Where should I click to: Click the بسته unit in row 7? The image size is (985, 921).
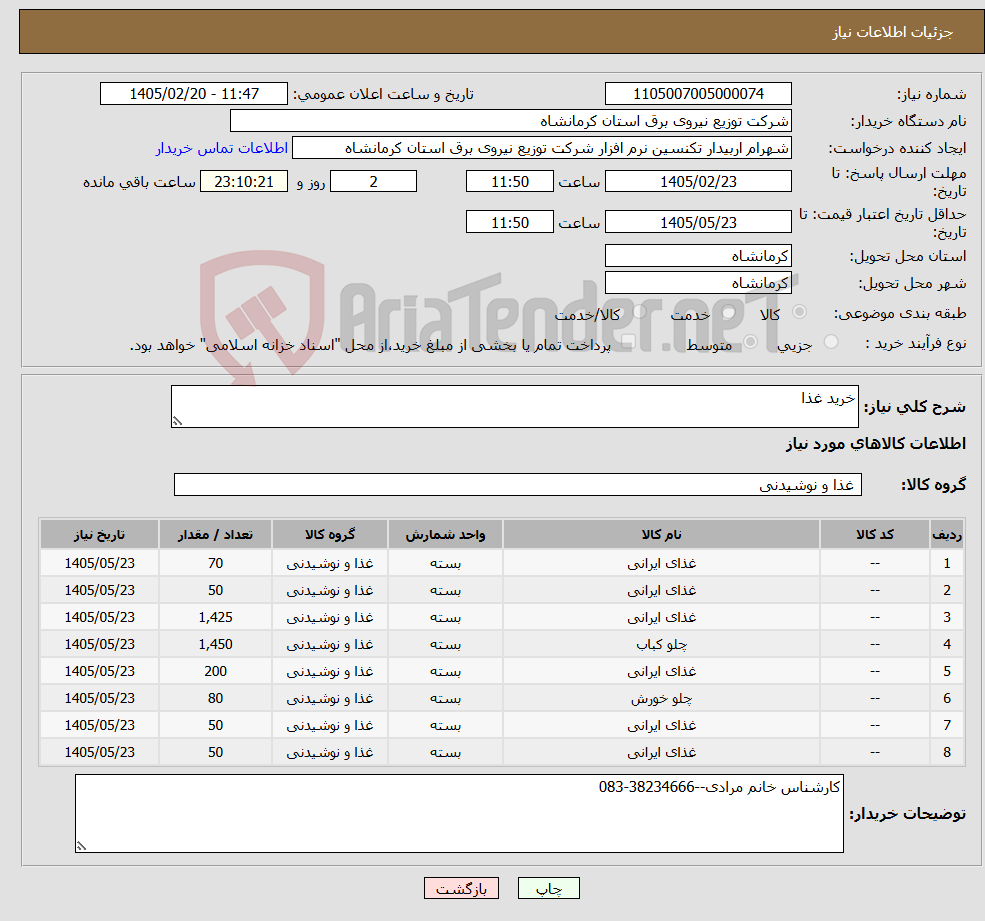coord(445,725)
